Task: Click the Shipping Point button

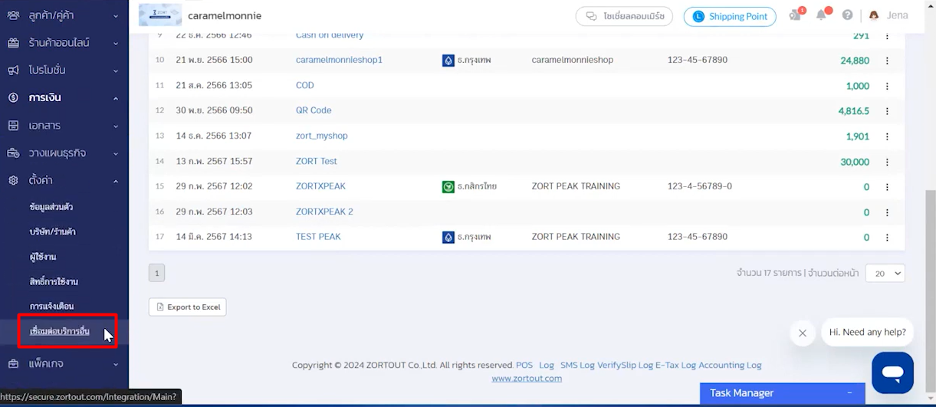Action: click(729, 16)
